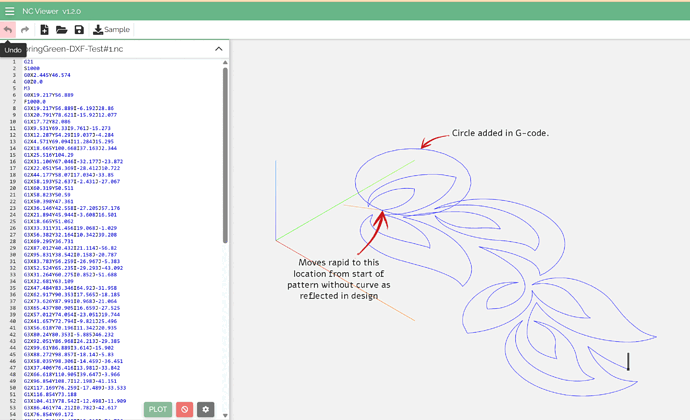This screenshot has width=690, height=420.
Task: Click the F1000.0 feed rate line
Action: point(35,101)
